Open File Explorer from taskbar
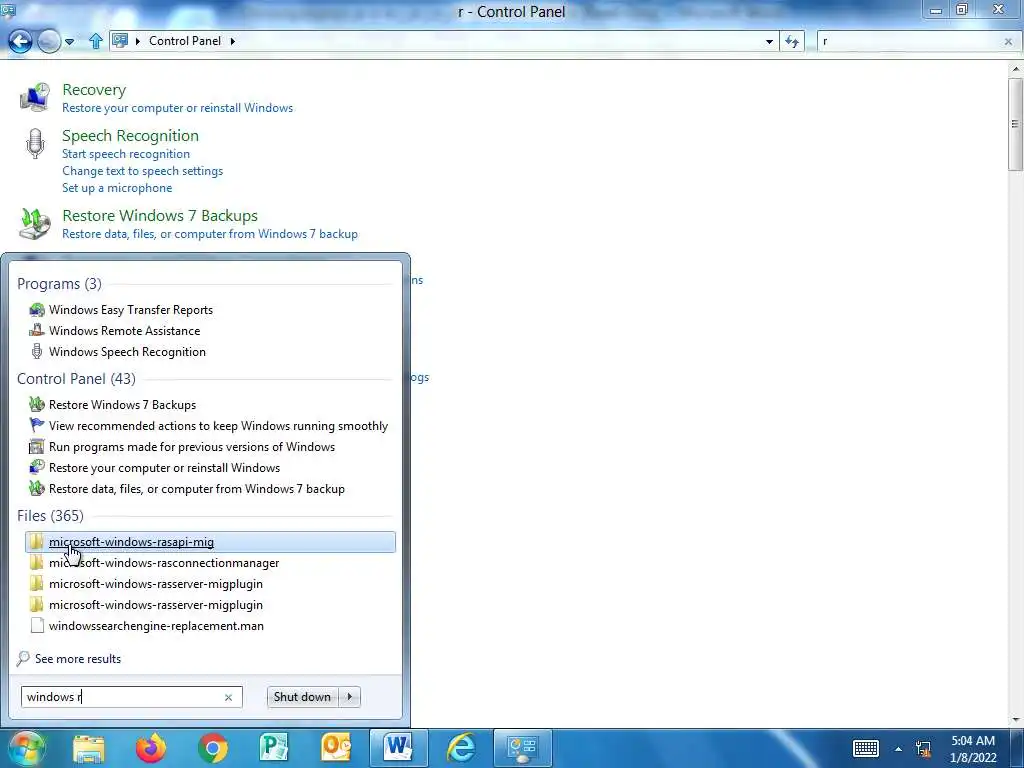Screen dimensions: 1024x768 pyautogui.click(x=89, y=748)
